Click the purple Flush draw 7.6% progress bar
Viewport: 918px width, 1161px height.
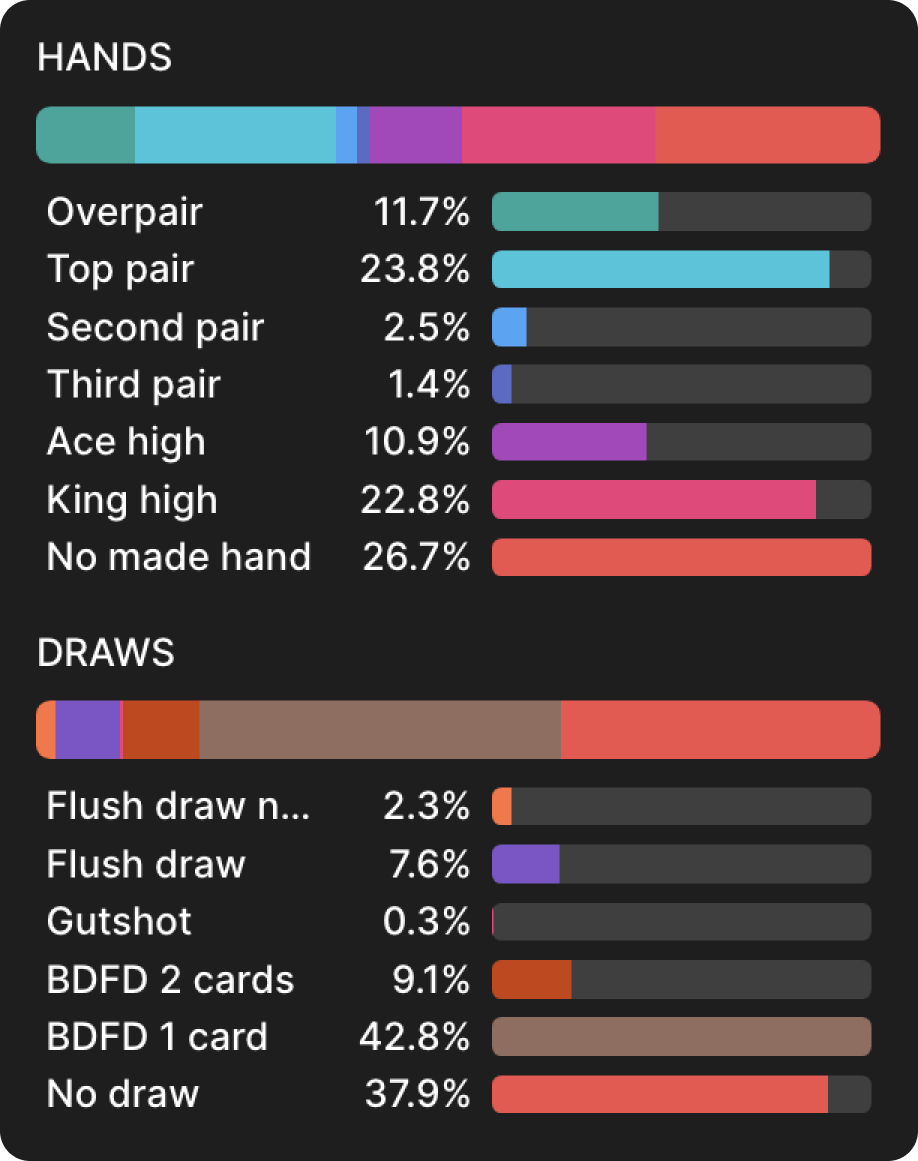click(x=526, y=864)
